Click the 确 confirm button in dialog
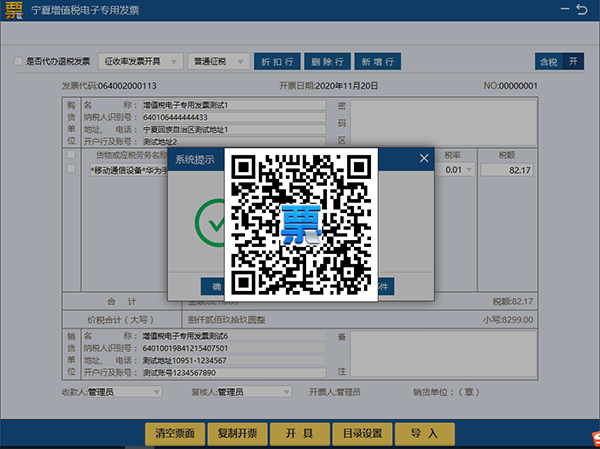The image size is (600, 449). coord(213,286)
